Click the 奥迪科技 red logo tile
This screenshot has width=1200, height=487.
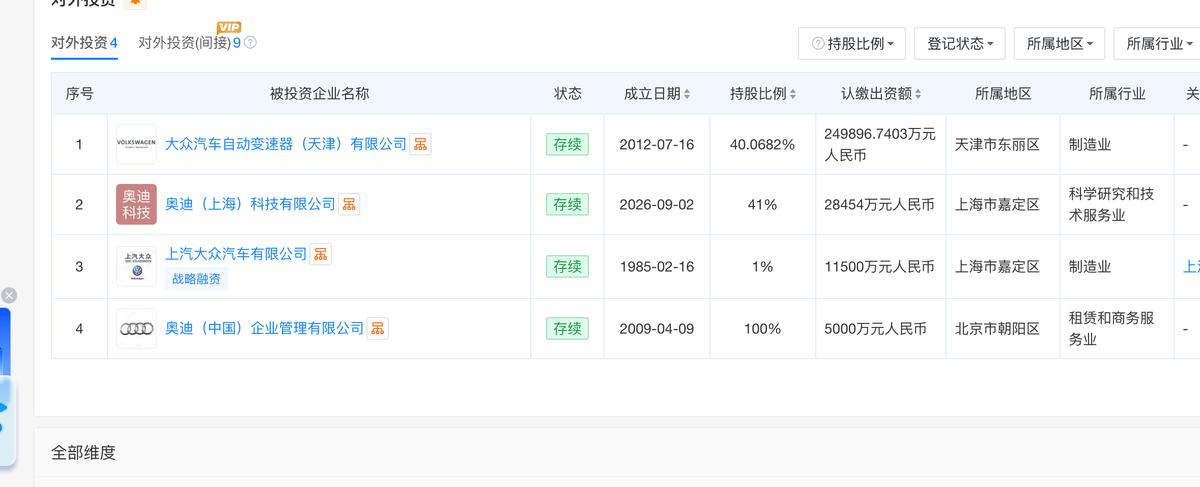pyautogui.click(x=136, y=204)
